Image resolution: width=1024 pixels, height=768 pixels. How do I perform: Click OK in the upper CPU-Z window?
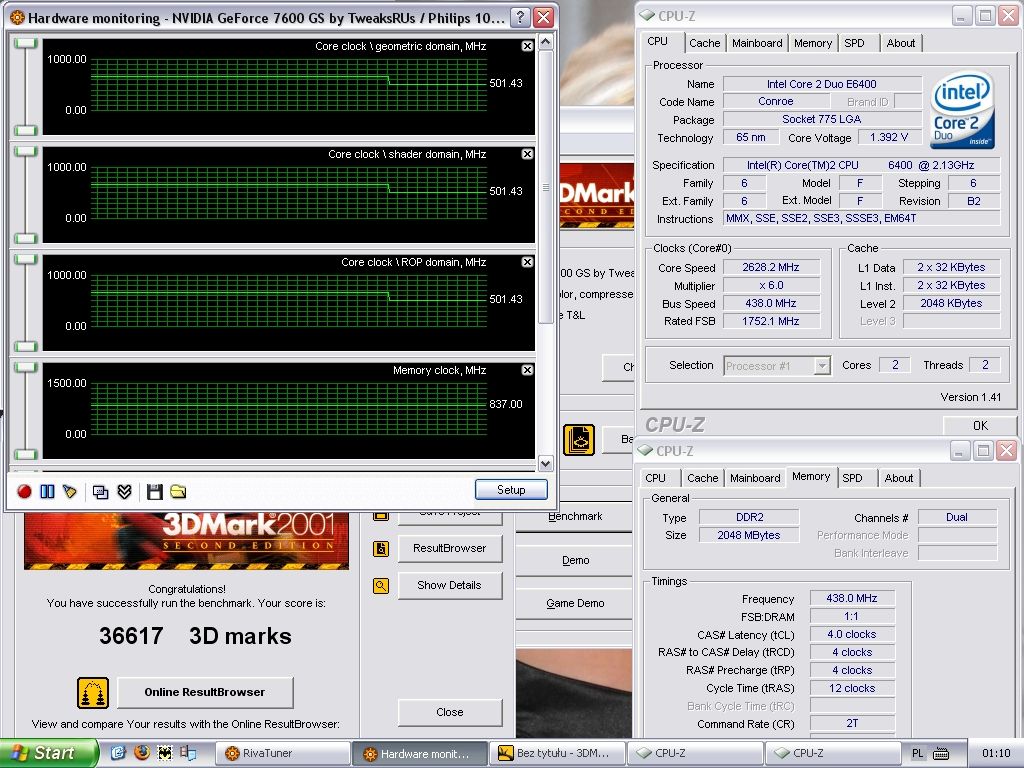click(980, 425)
